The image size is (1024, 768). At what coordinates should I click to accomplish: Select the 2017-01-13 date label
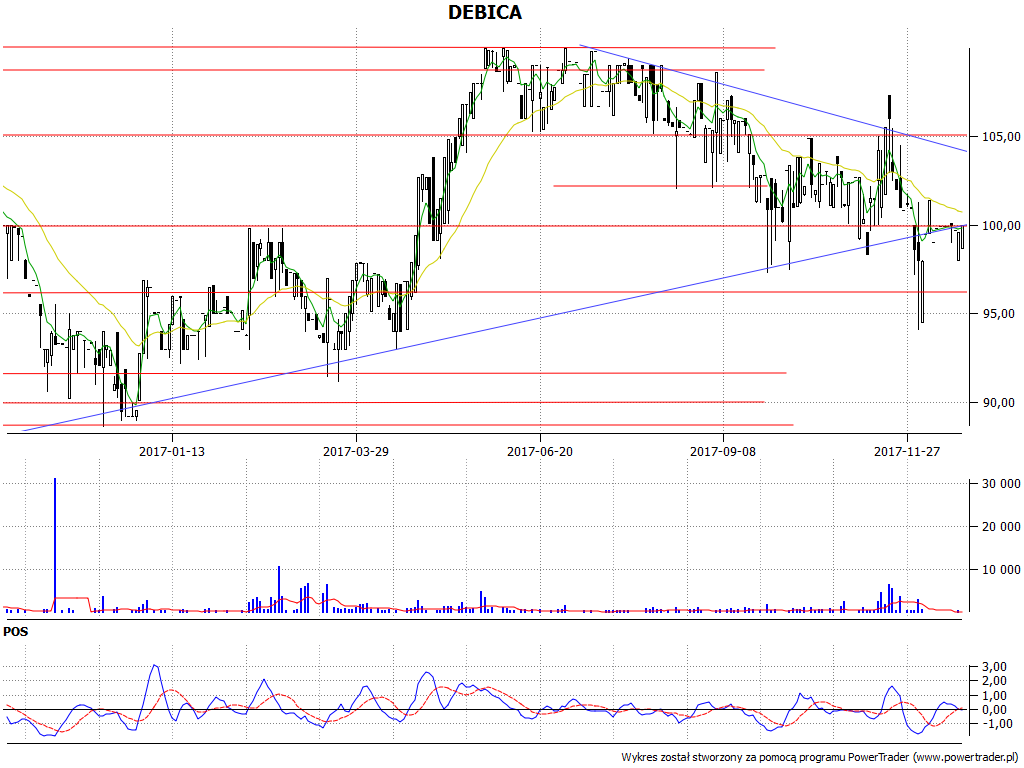pos(172,451)
